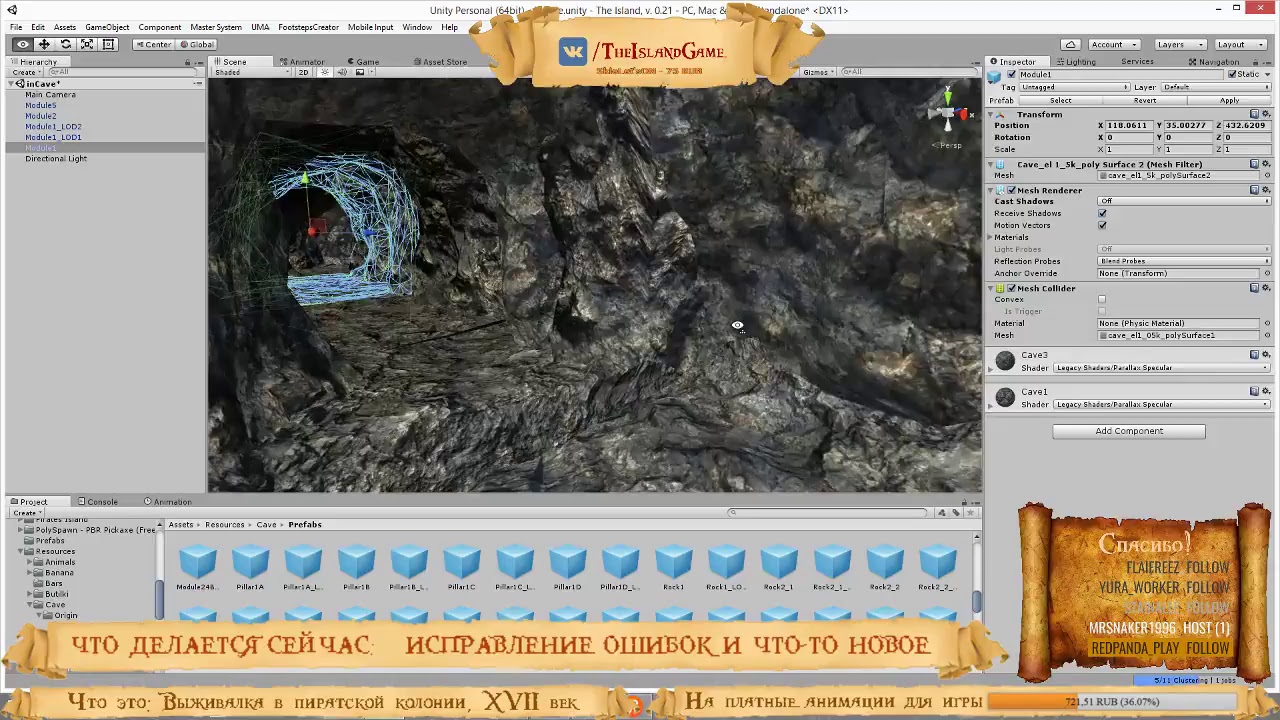This screenshot has width=1280, height=720.
Task: Open the Cave1 material shader dropdown
Action: [x=1161, y=405]
